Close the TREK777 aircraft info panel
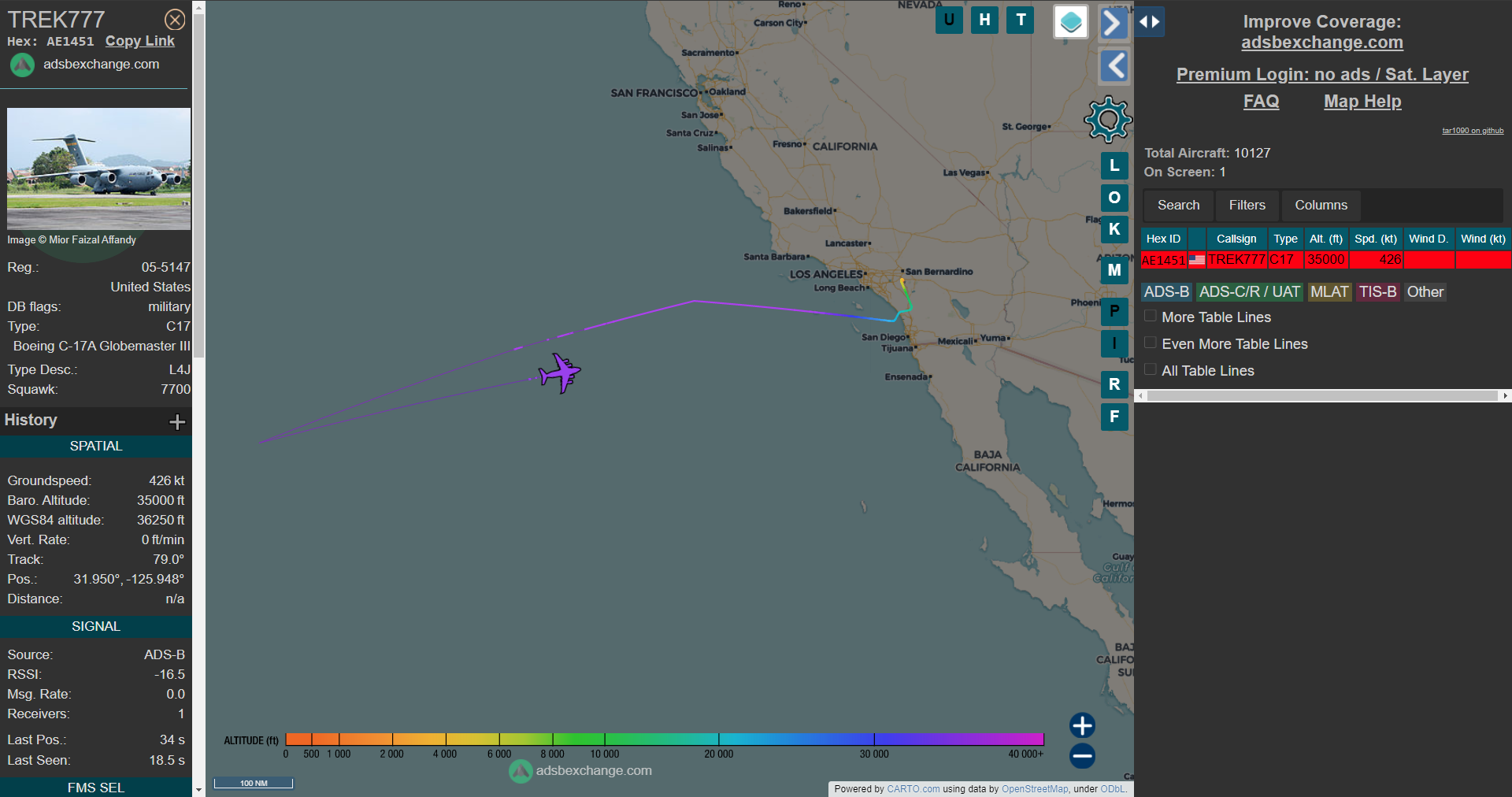This screenshot has width=1512, height=797. 175,20
